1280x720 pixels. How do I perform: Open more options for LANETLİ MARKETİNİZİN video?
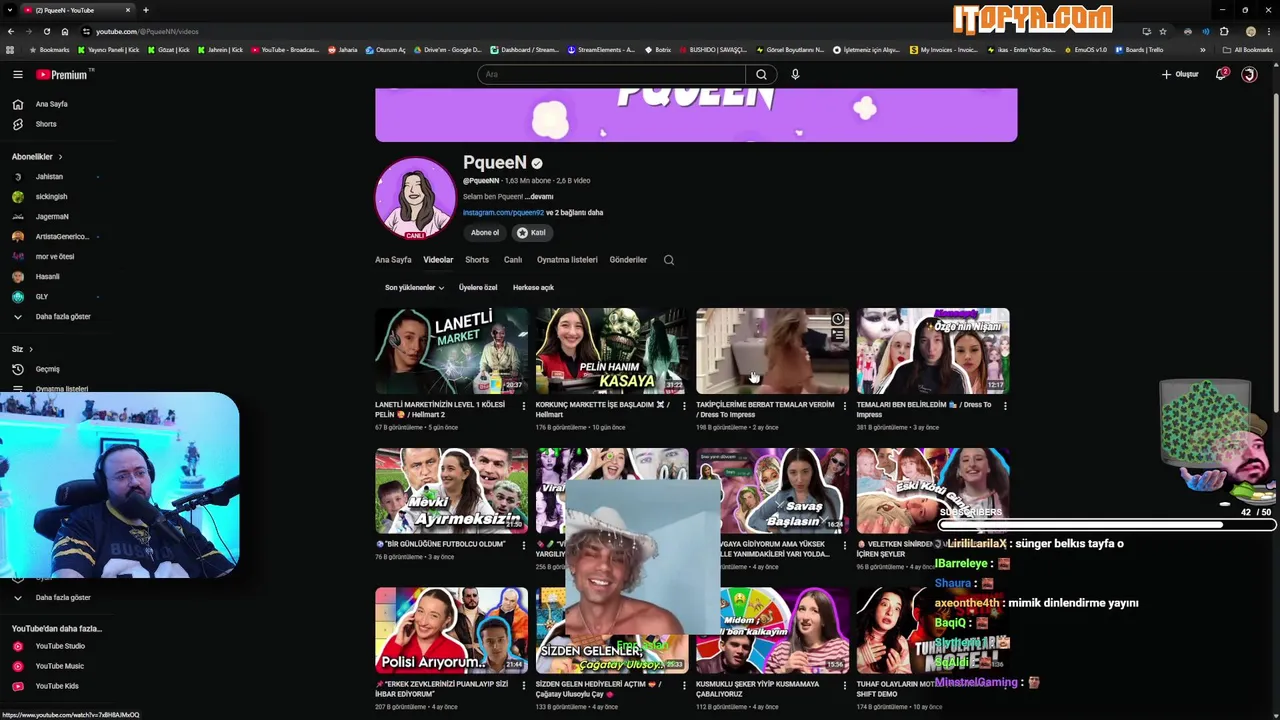523,406
